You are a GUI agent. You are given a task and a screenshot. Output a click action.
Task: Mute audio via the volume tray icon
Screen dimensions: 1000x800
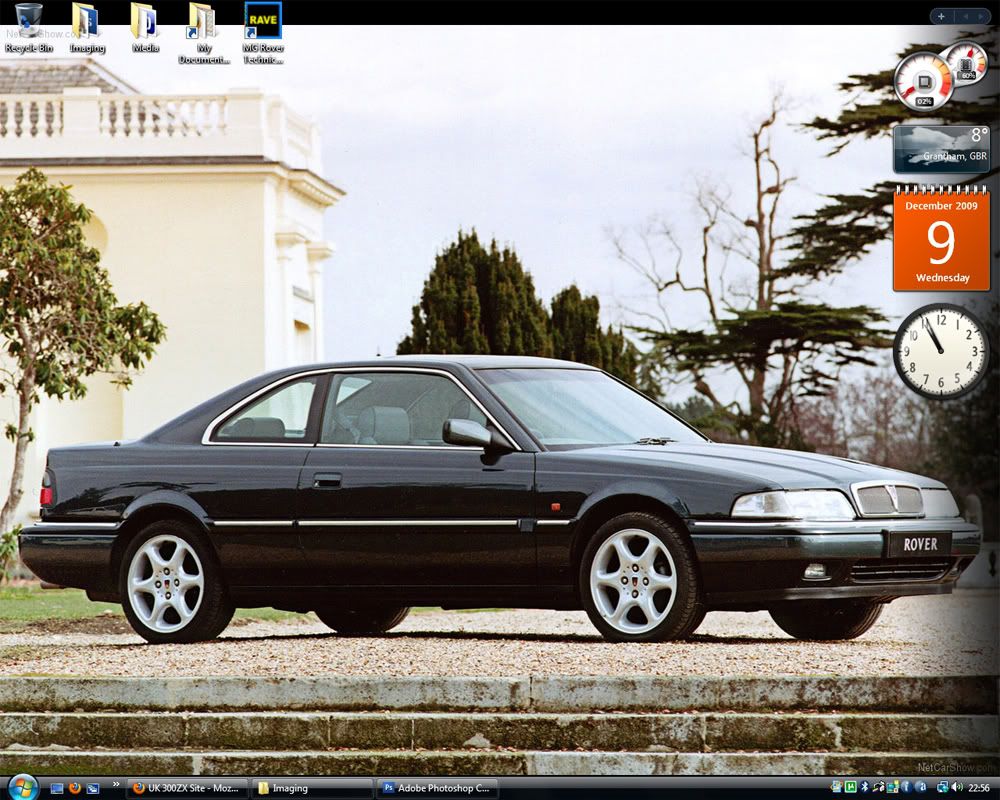coord(957,787)
